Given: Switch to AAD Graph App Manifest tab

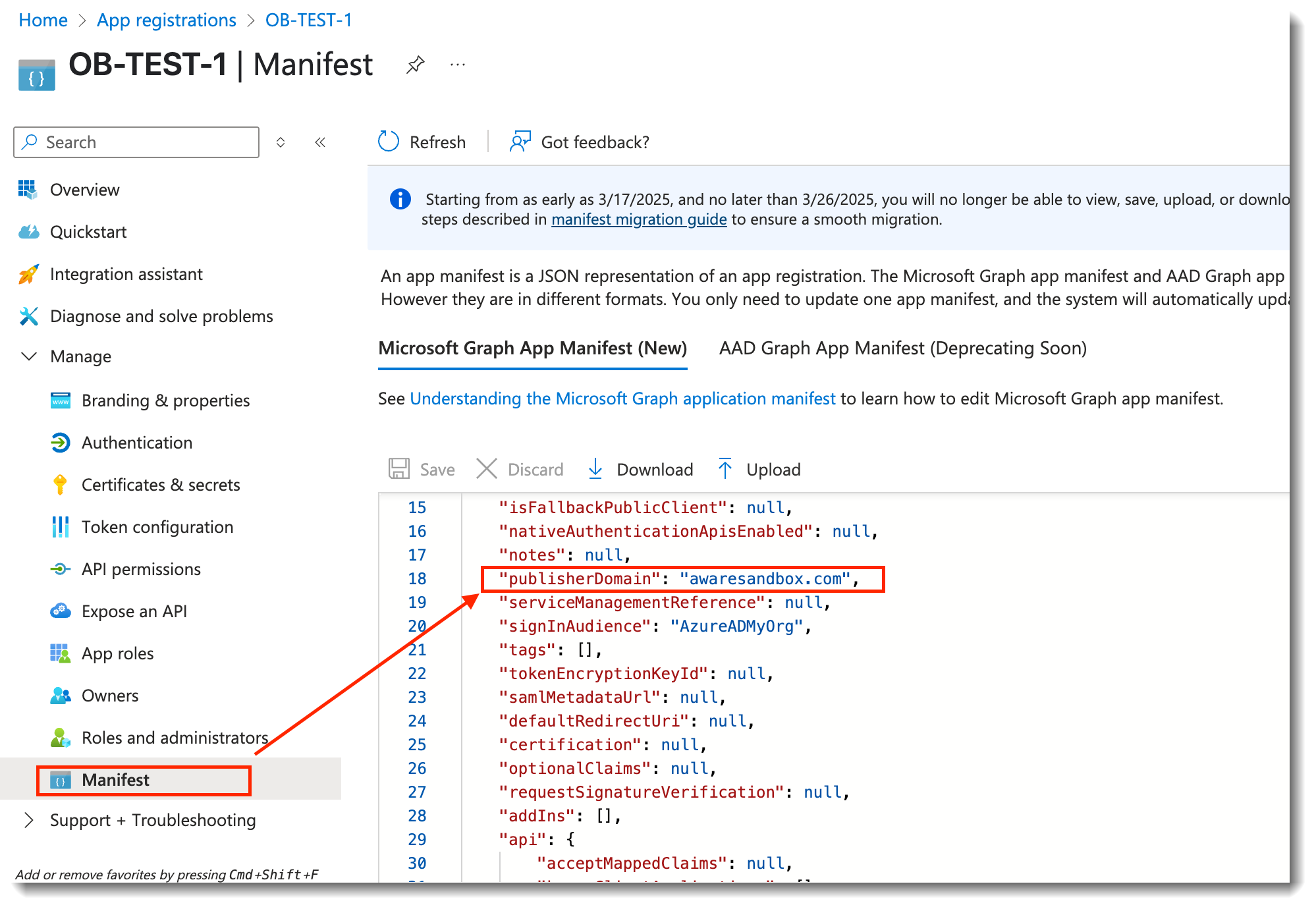Looking at the screenshot, I should pyautogui.click(x=902, y=348).
